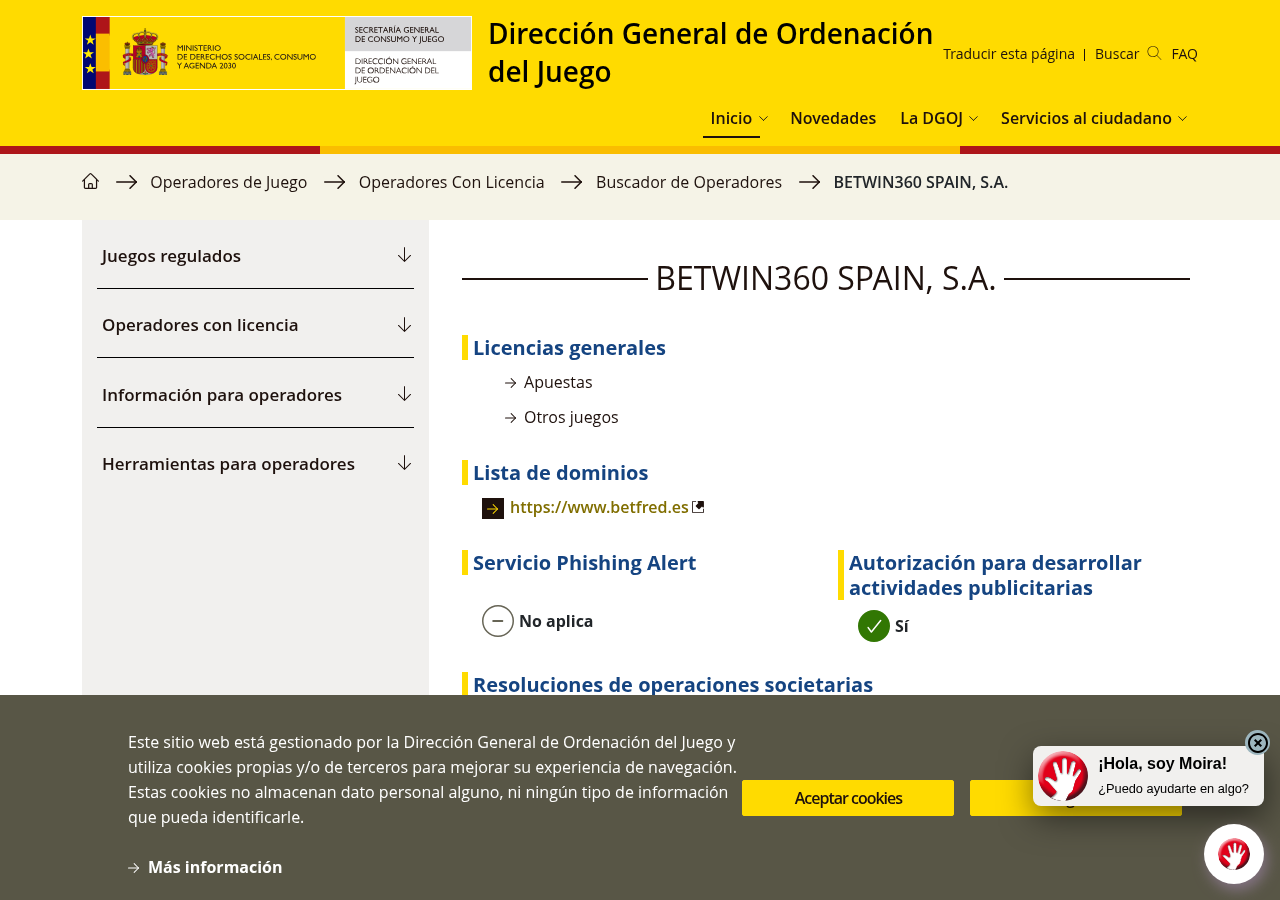Go to Operadores de Juego breadcrumb

coord(229,182)
